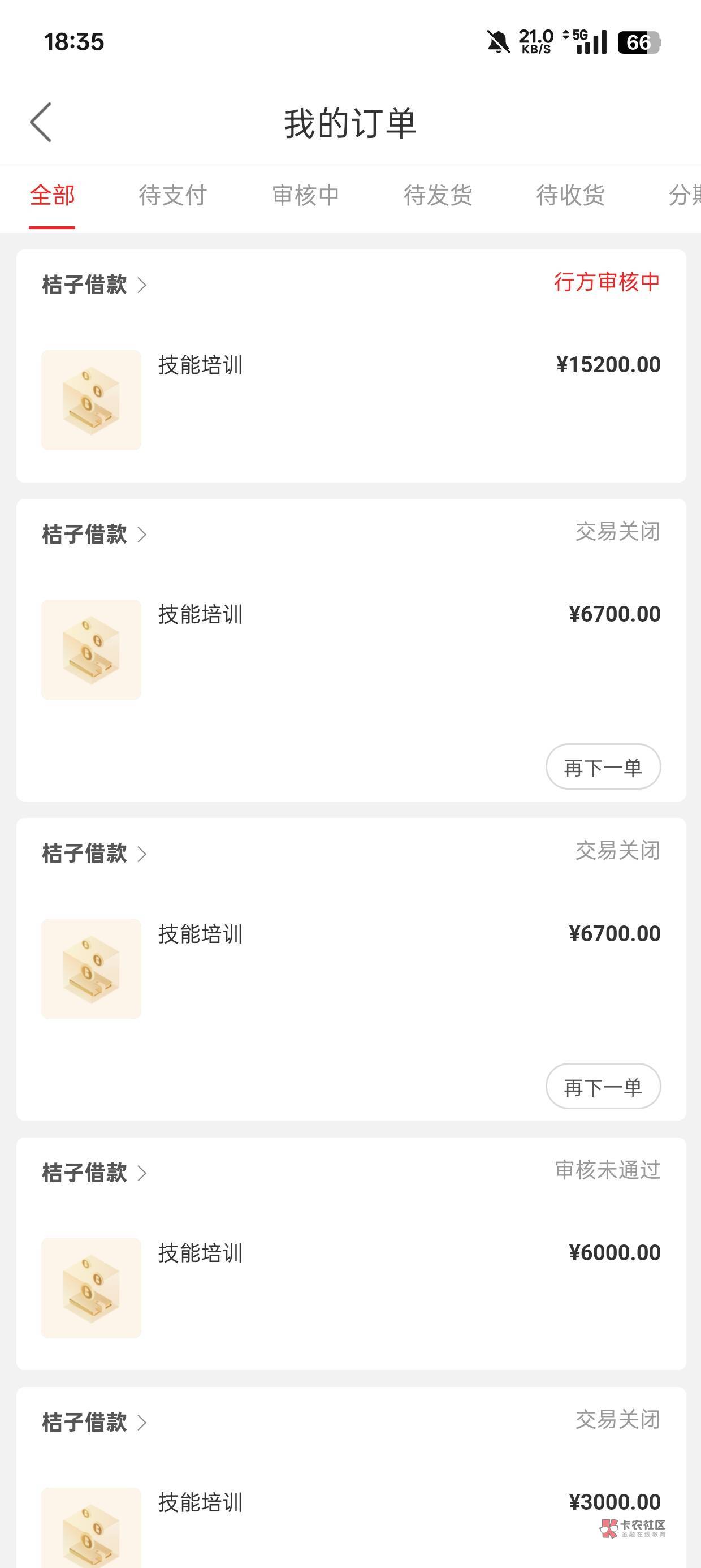Screen dimensions: 701x1568
Task: Tap the battery indicator in status bar
Action: coord(639,42)
